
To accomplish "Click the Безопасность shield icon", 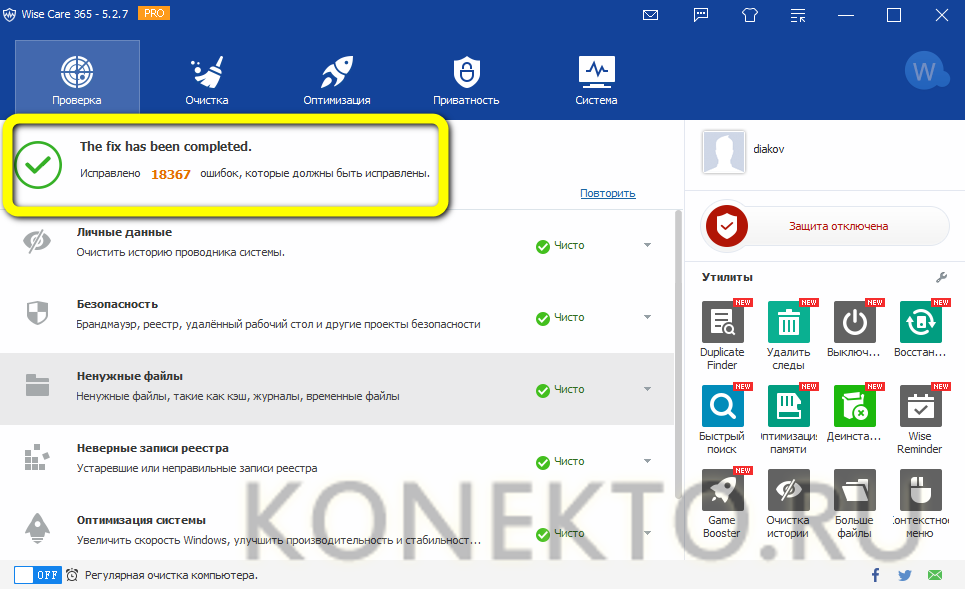I will (37, 313).
